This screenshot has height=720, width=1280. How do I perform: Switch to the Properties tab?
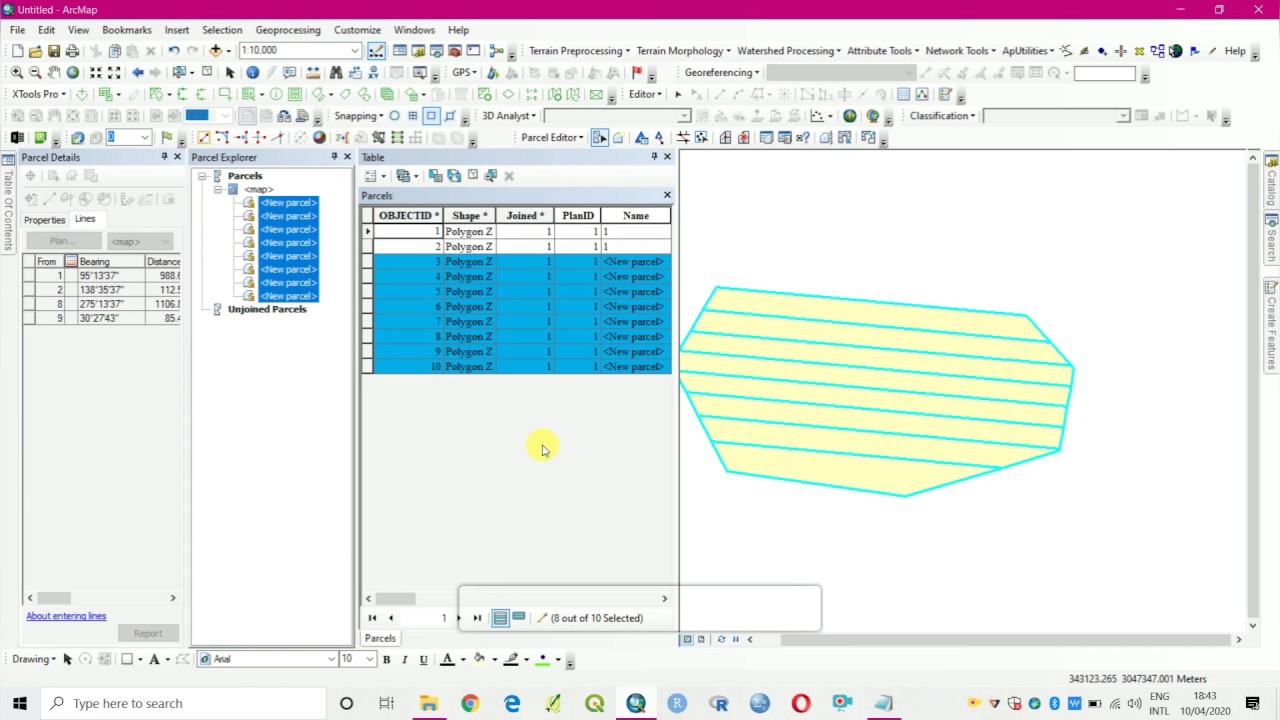[44, 220]
